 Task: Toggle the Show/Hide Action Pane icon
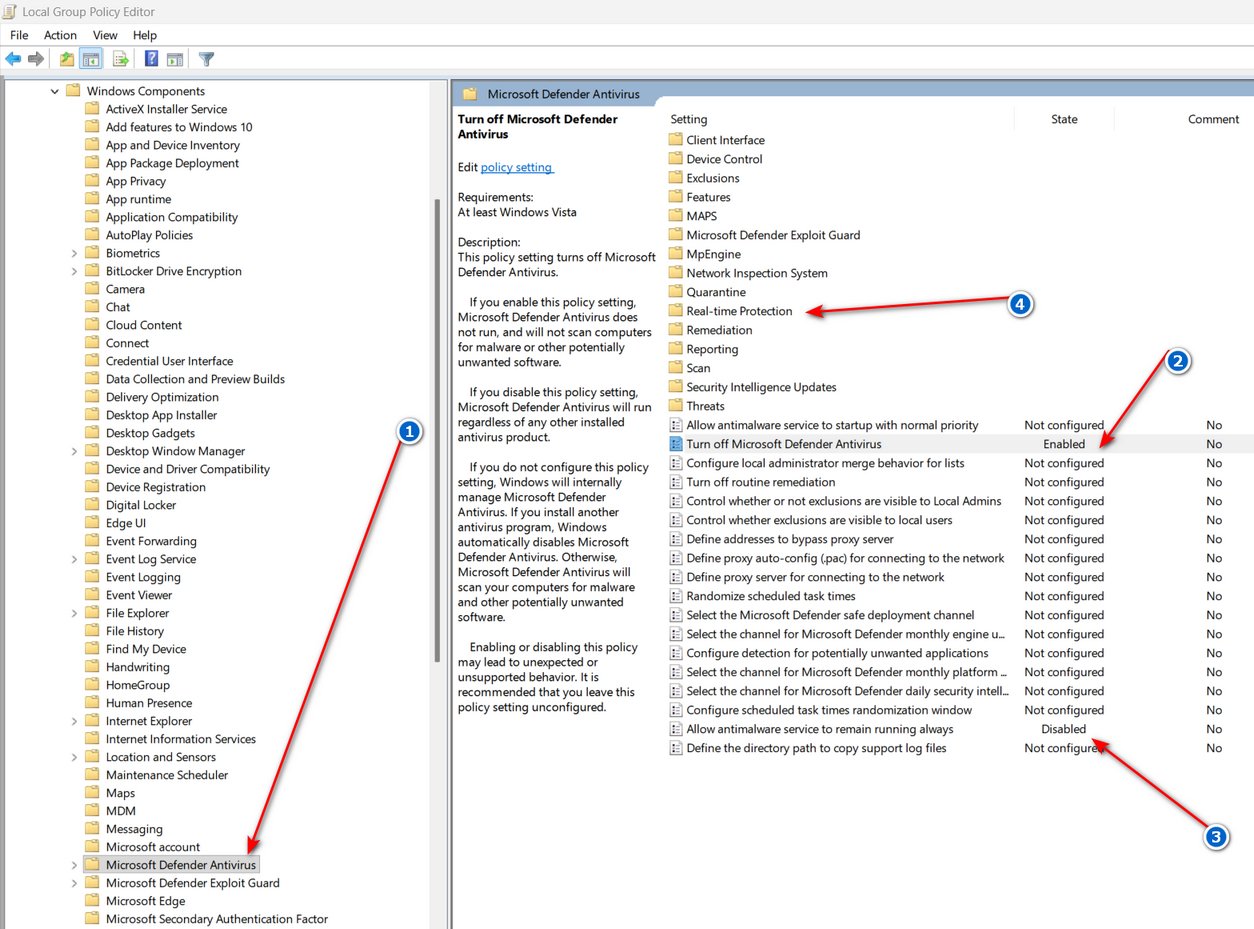pyautogui.click(x=175, y=59)
